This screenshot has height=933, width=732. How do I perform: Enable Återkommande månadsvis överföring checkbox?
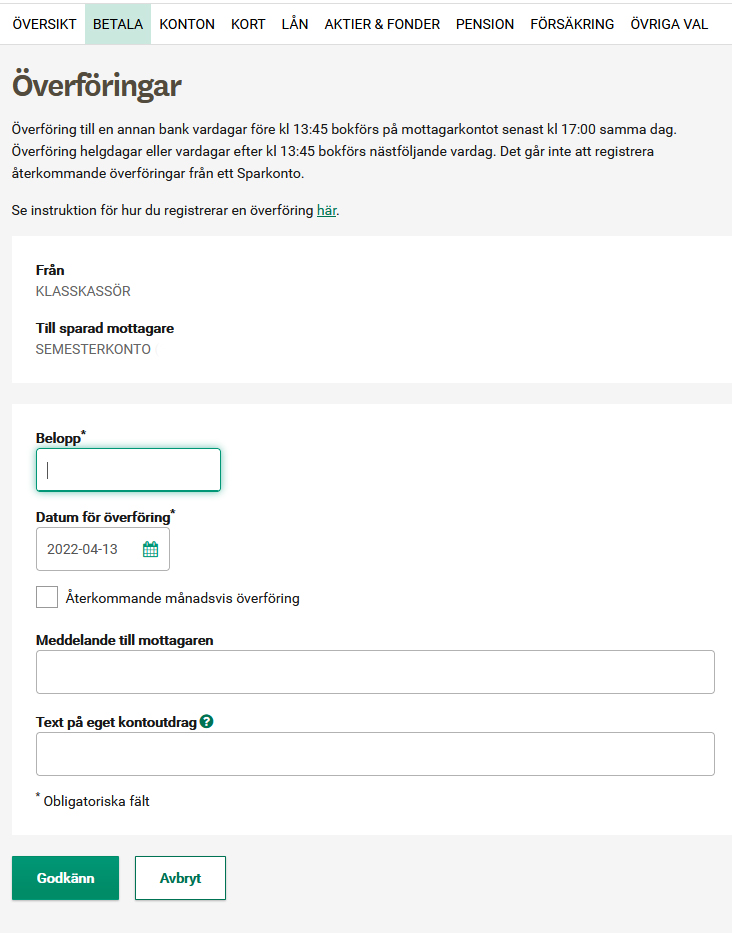[x=47, y=597]
